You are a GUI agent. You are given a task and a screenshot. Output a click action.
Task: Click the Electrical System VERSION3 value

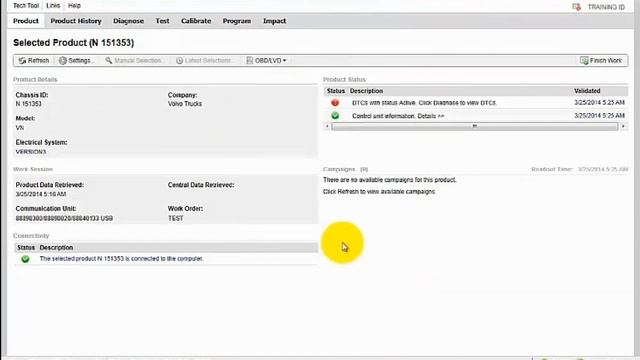tap(31, 152)
